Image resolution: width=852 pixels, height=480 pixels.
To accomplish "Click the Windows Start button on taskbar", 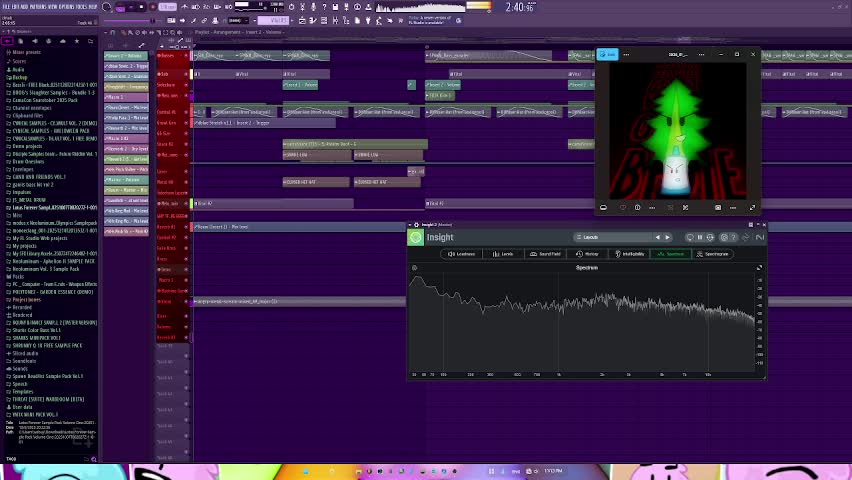I will tap(306, 471).
